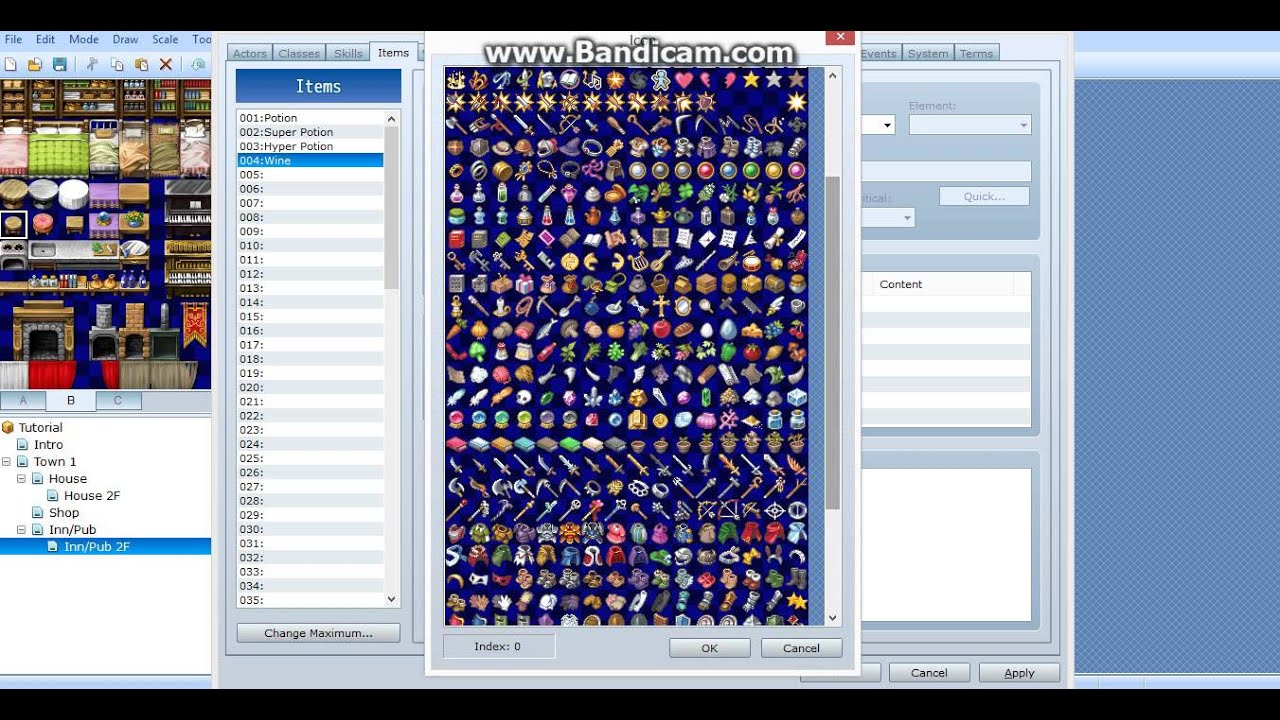Screen dimensions: 1280x720
Task: Click the Quick... button
Action: point(984,196)
